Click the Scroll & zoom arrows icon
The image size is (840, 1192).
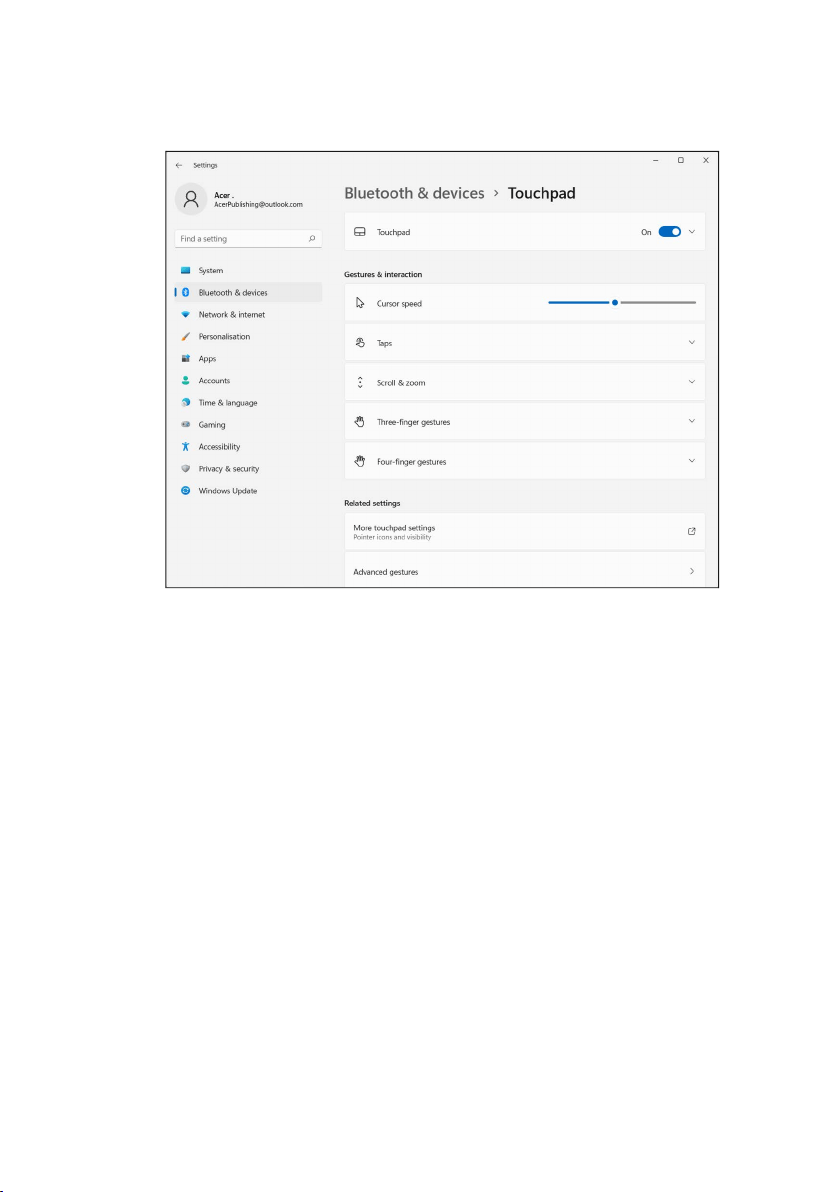360,382
